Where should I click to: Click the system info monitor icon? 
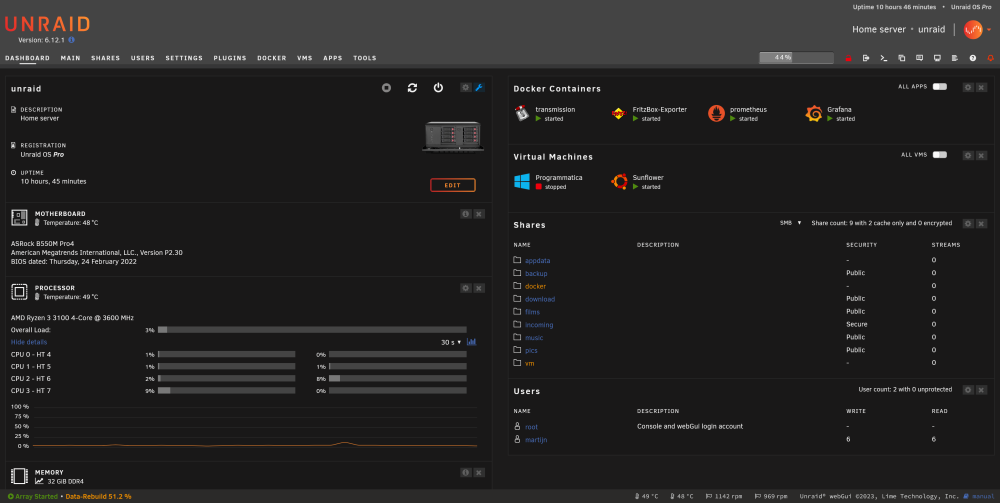tap(938, 58)
